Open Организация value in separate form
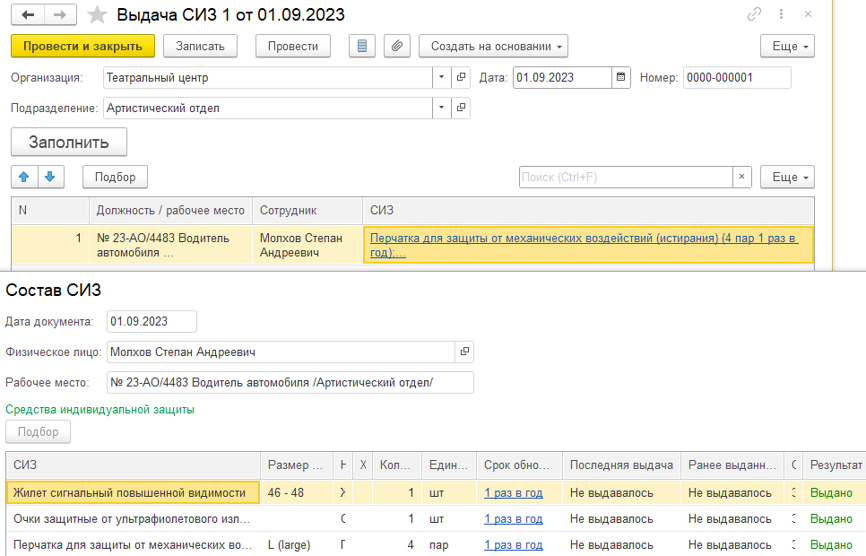Screen dimensions: 866x556 tap(461, 78)
